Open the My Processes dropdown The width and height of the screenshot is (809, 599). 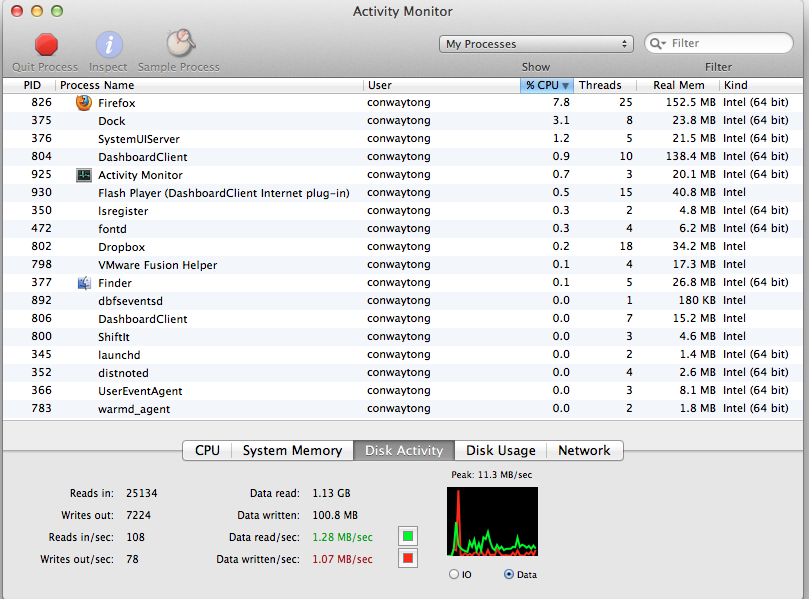(x=536, y=43)
